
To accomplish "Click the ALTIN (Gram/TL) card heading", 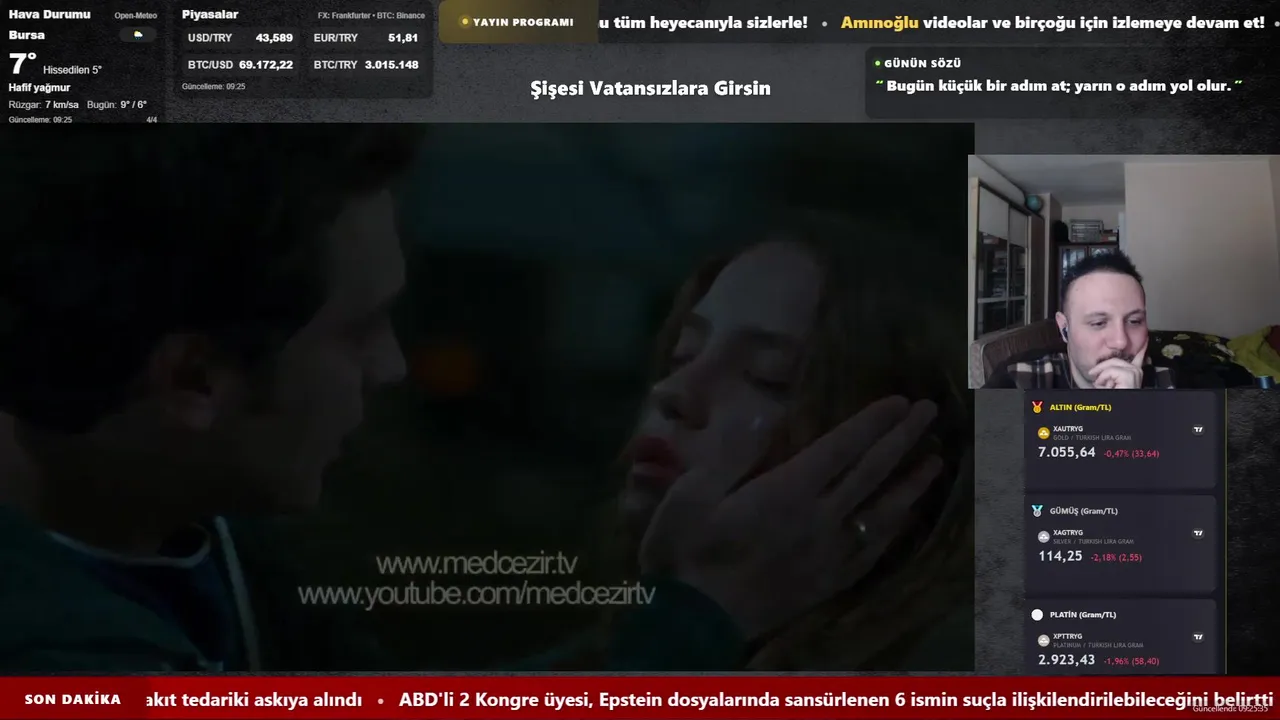I will pyautogui.click(x=1080, y=407).
